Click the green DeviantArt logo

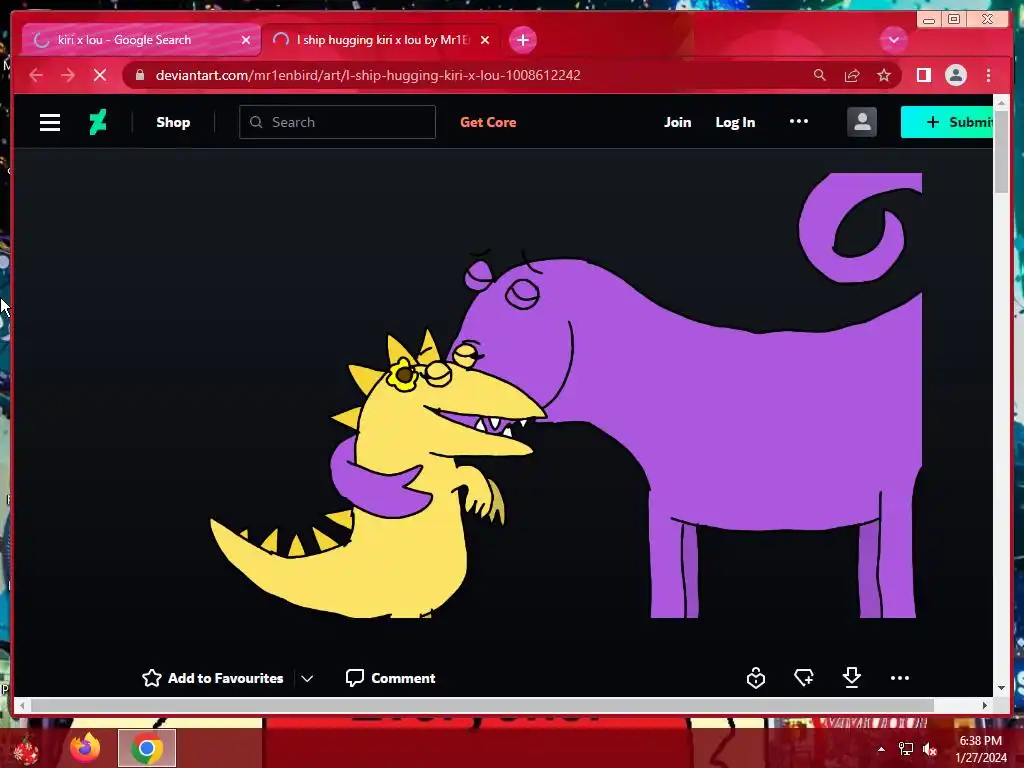98,122
